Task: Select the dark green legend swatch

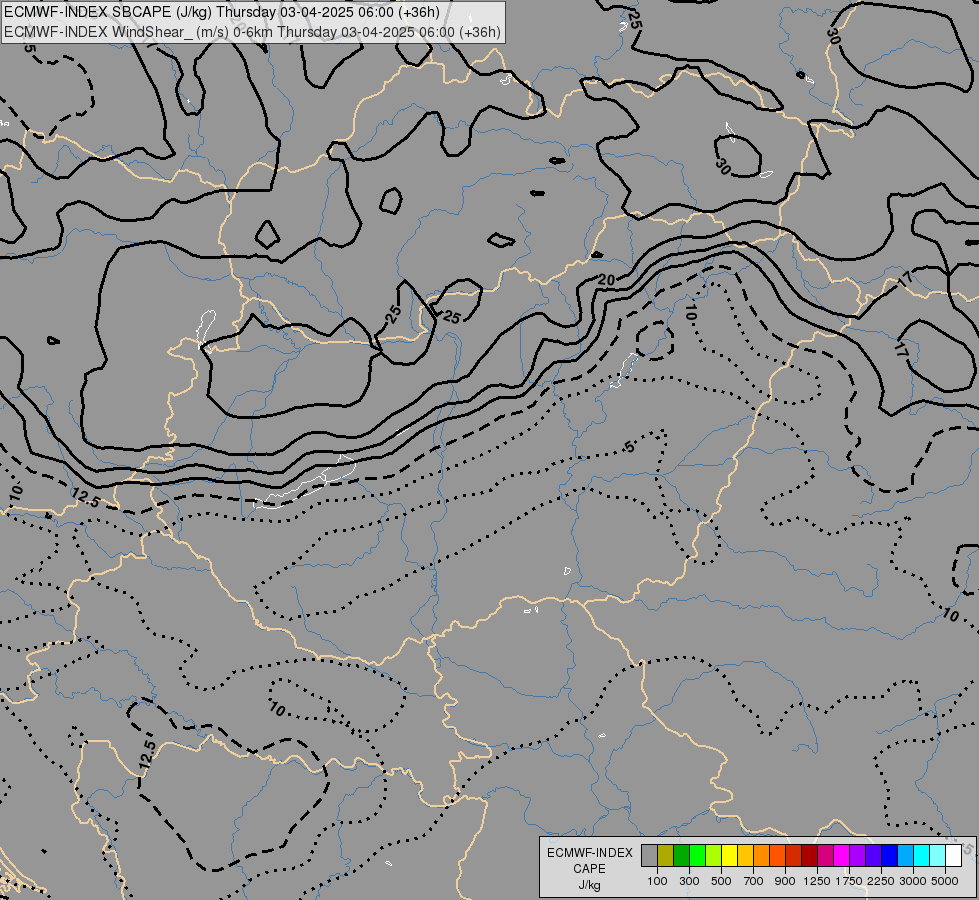Action: click(682, 856)
